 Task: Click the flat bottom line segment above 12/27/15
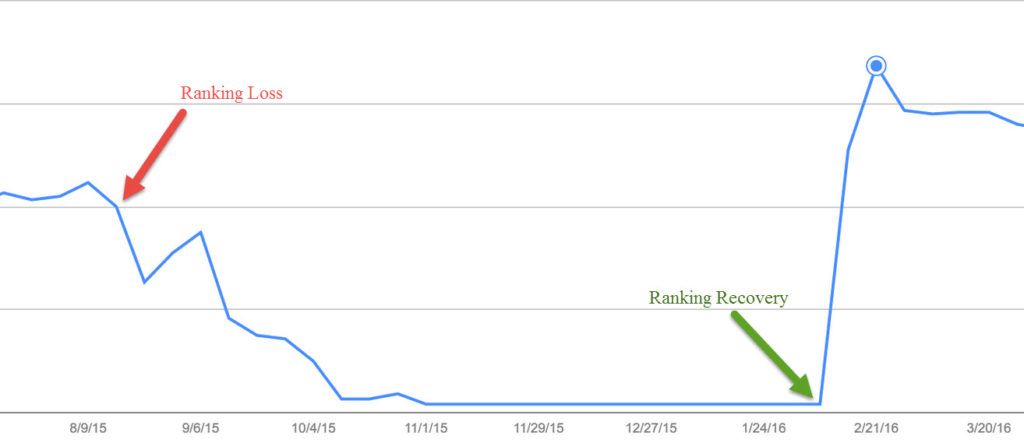(651, 404)
